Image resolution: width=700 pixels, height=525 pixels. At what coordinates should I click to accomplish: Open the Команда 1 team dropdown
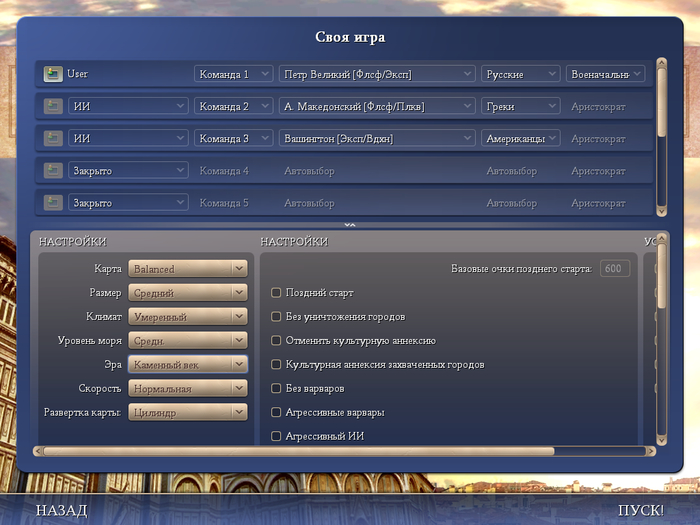(233, 74)
